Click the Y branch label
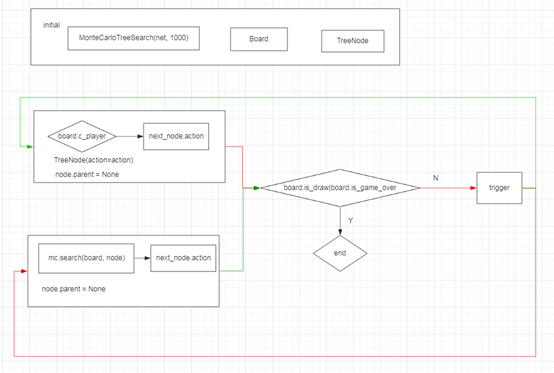554x373 pixels. click(350, 221)
